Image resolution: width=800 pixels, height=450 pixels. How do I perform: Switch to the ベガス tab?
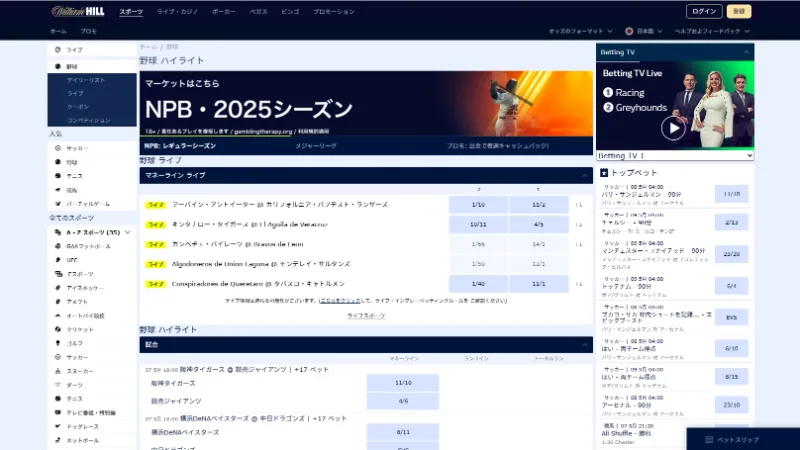[x=258, y=12]
